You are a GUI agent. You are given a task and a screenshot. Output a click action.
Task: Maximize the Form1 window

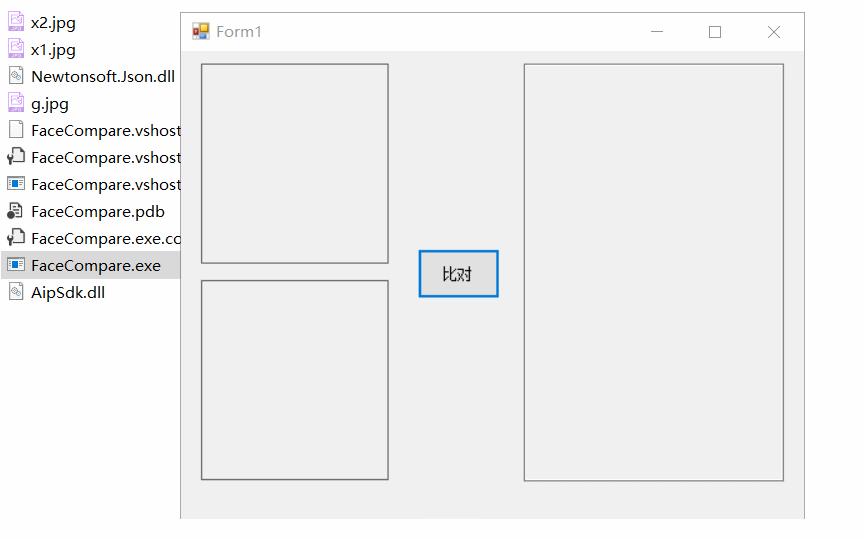(x=715, y=32)
